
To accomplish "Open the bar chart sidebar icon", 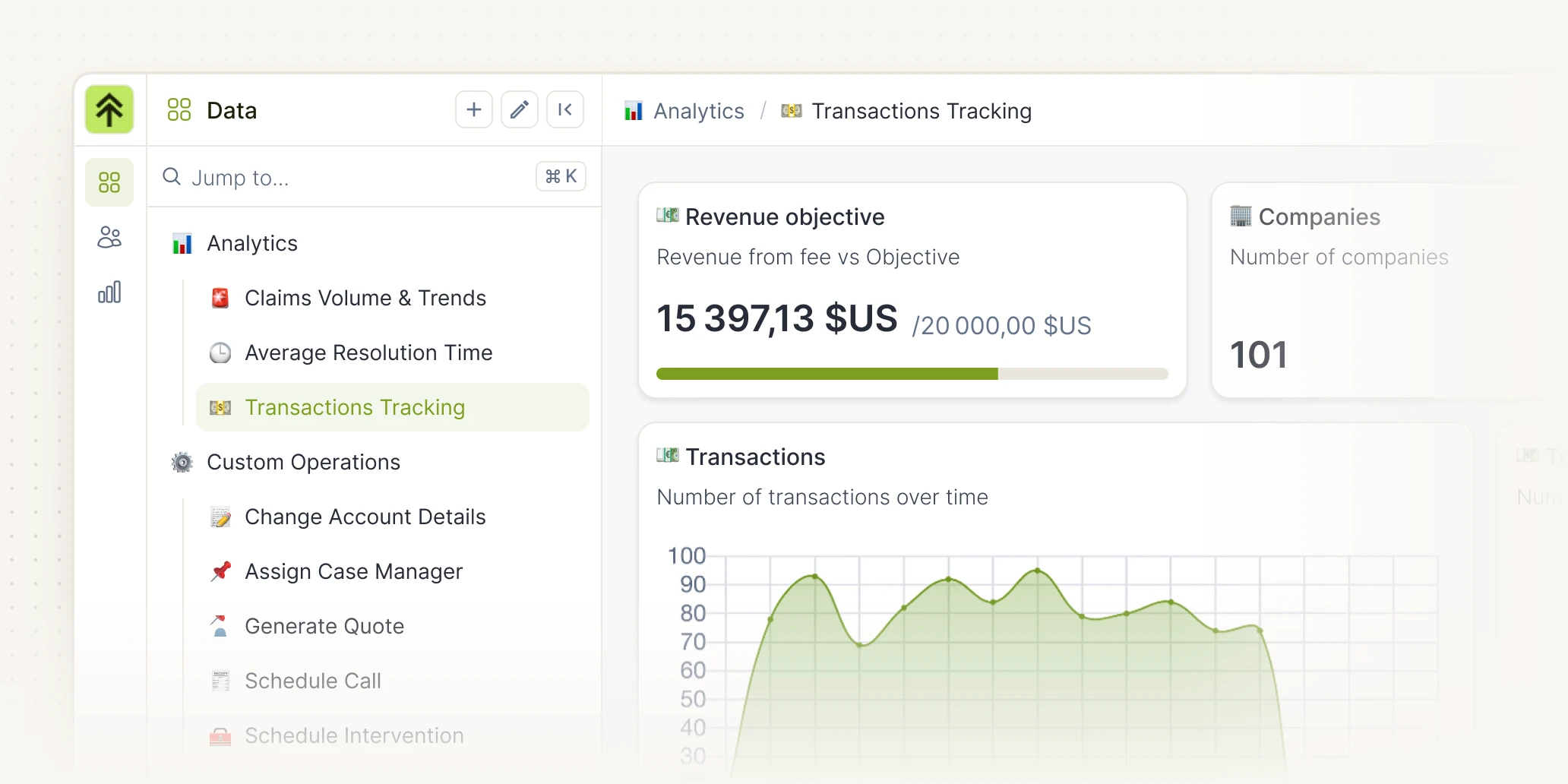I will click(109, 292).
